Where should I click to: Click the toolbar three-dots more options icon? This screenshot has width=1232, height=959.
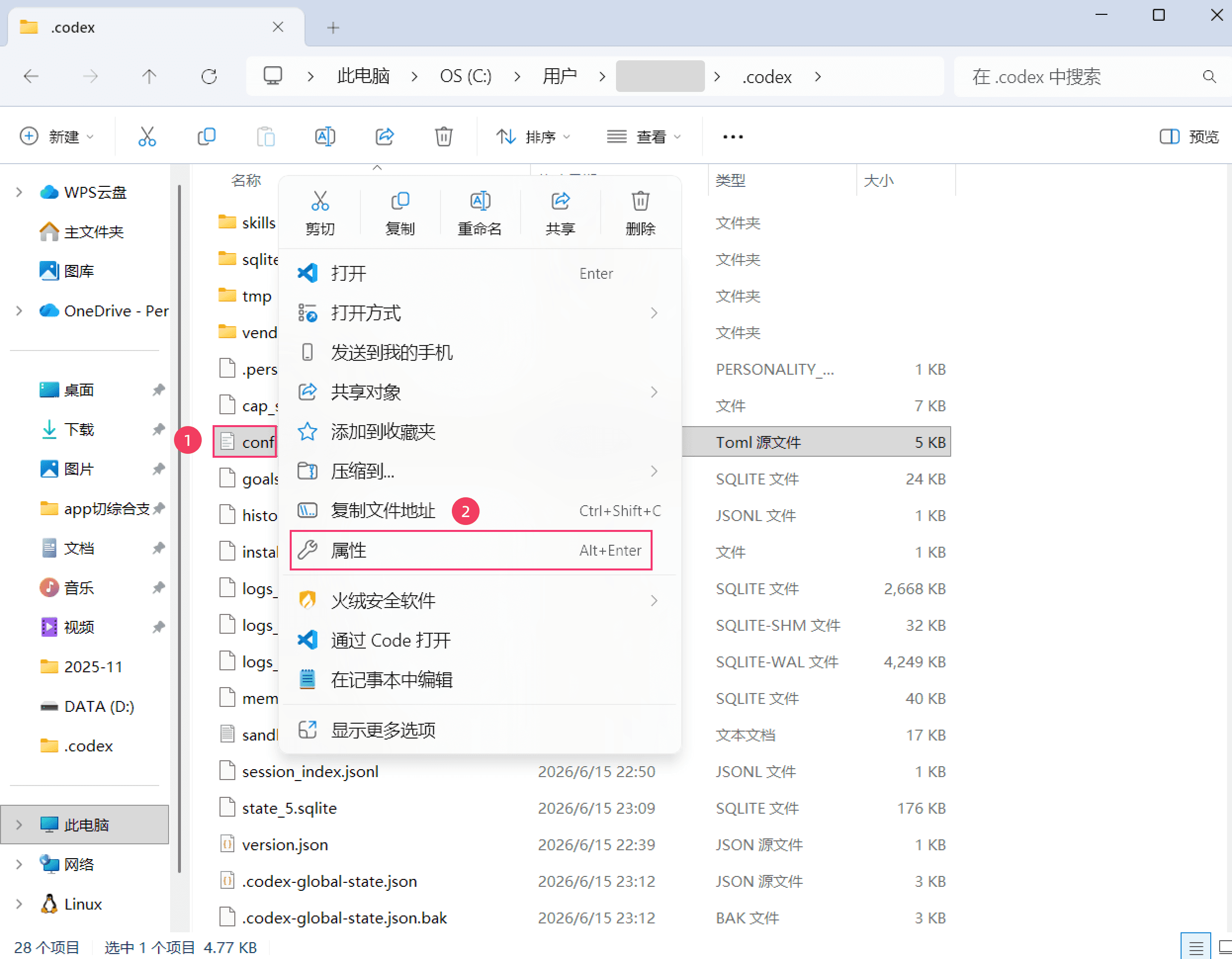tap(733, 136)
